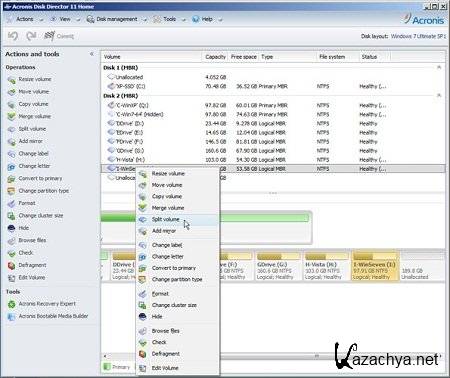Open Acronis Bootable Media Builder icon

pyautogui.click(x=11, y=316)
